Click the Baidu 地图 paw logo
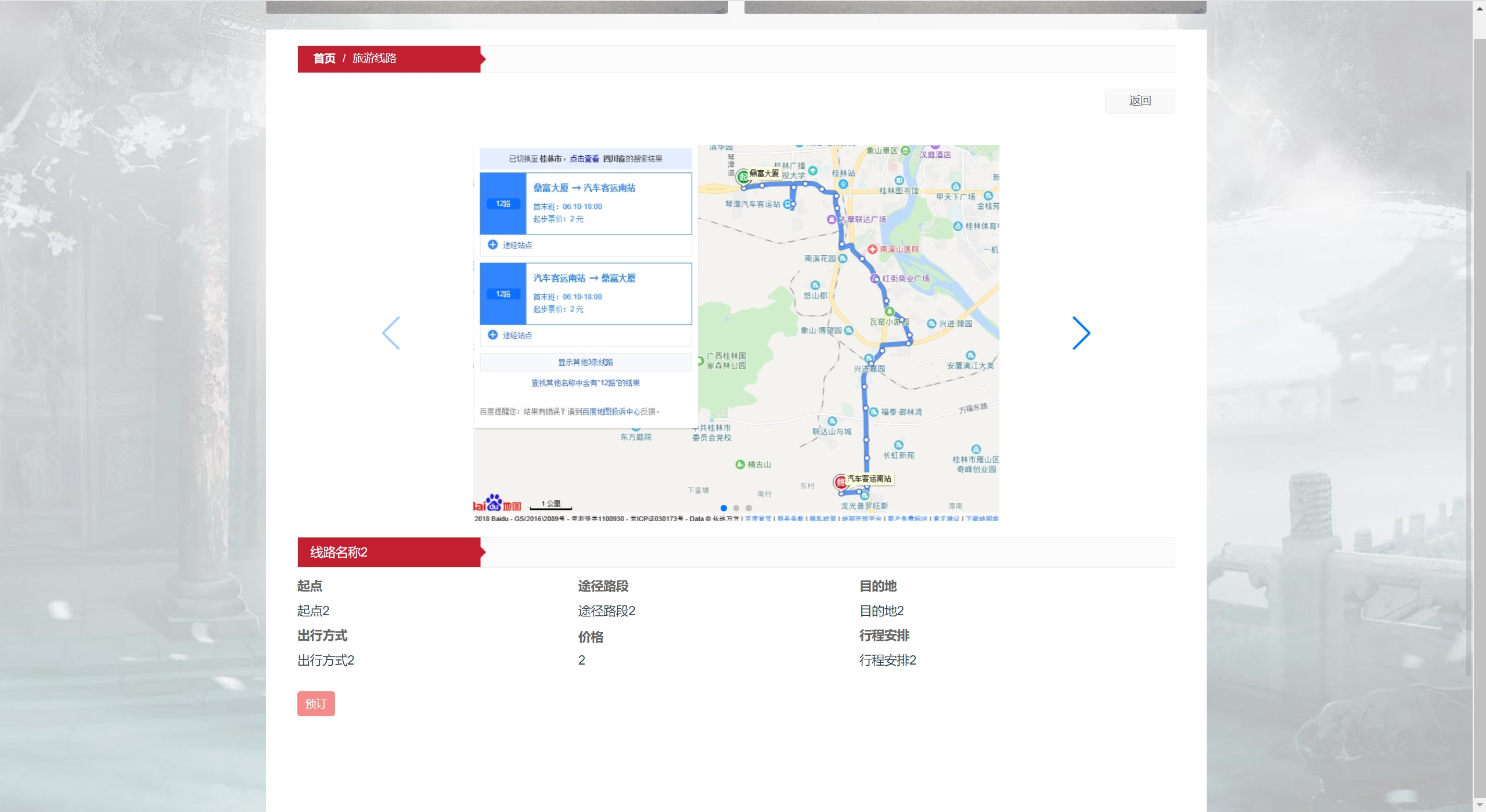The height and width of the screenshot is (812, 1486). (494, 502)
